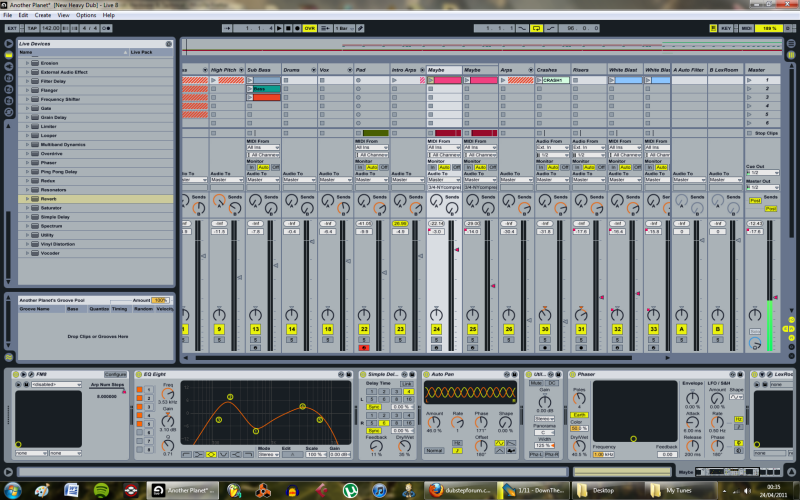Open the Edit menu
800x500 pixels.
(x=23, y=15)
